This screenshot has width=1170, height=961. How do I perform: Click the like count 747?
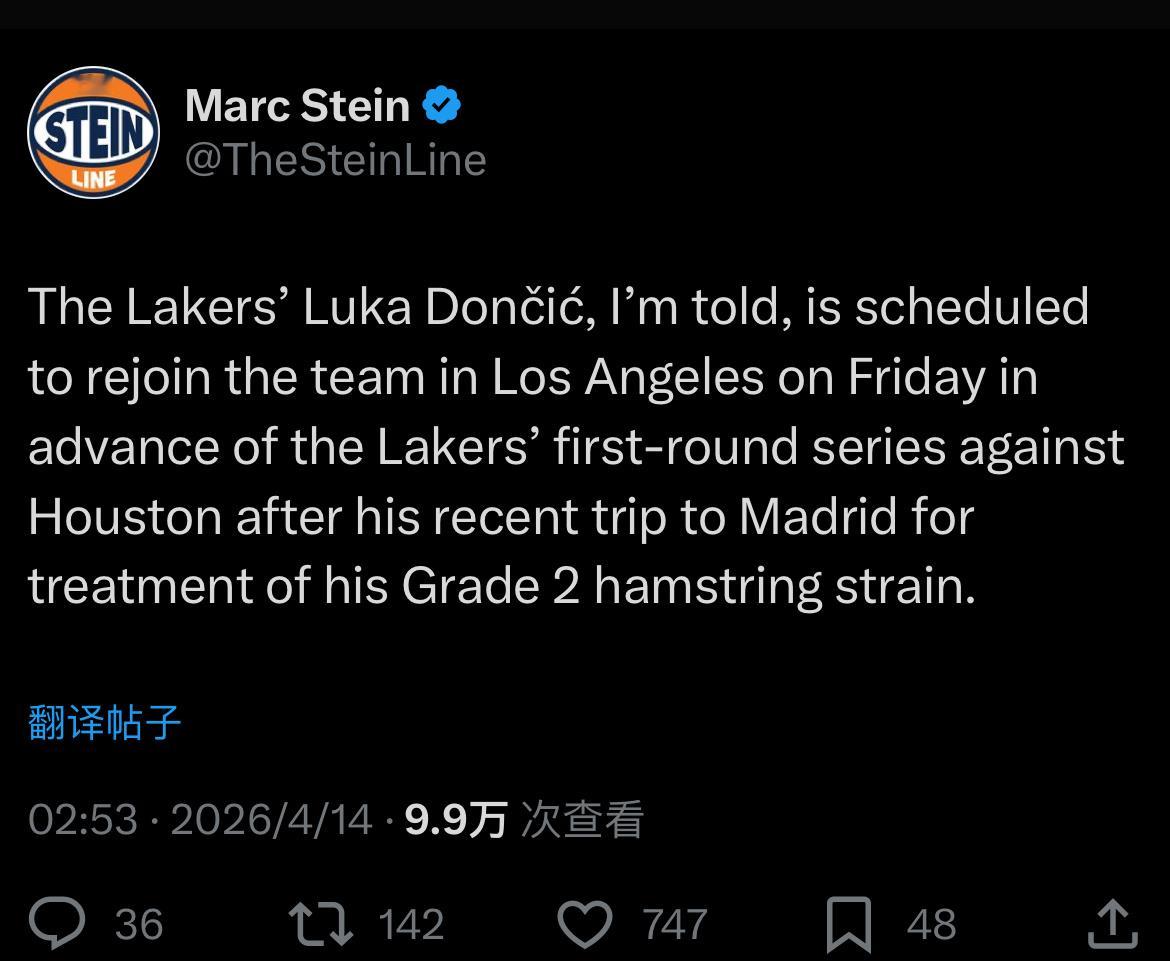point(675,924)
